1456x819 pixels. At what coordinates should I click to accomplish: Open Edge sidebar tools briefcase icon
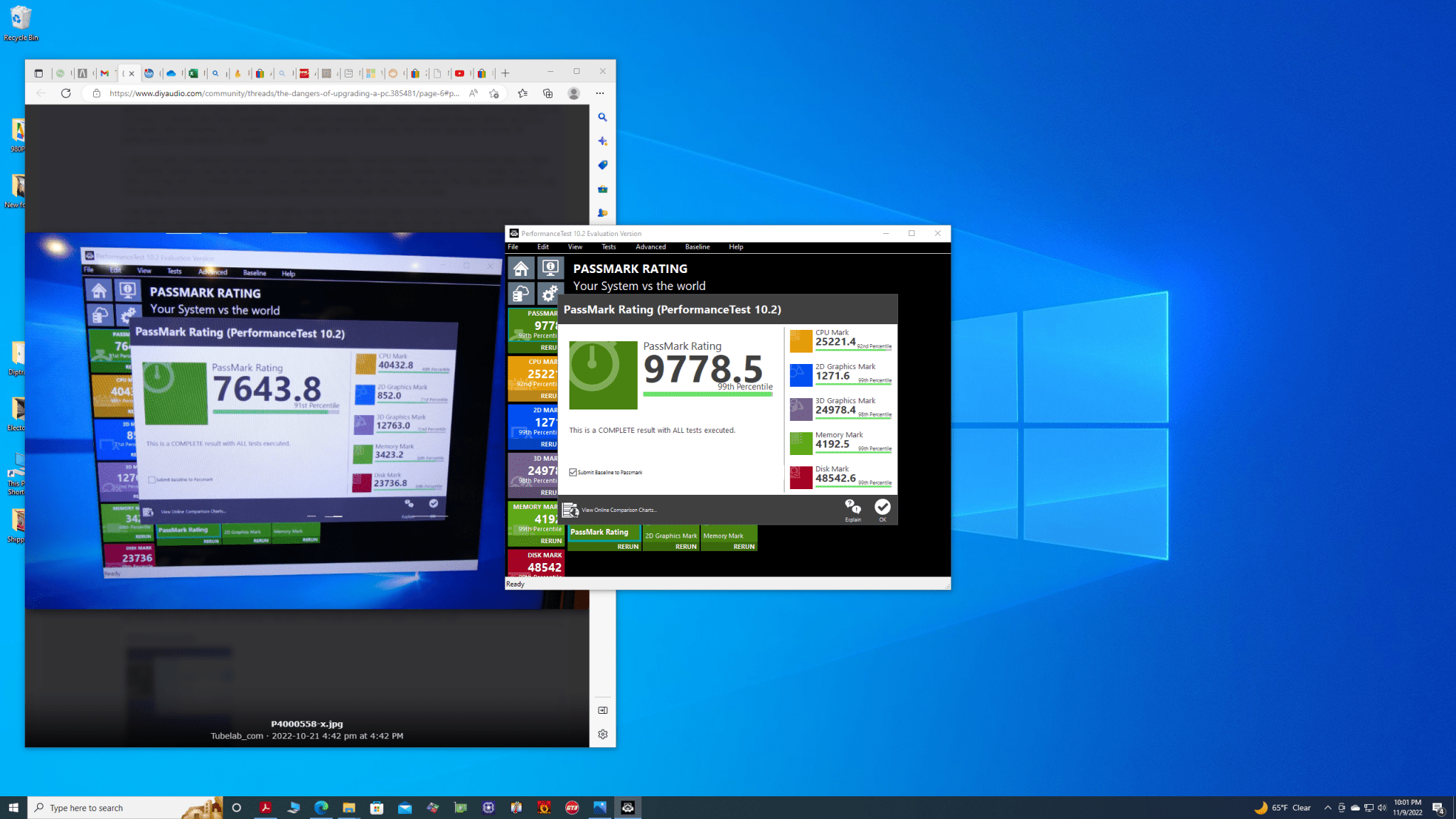[602, 189]
